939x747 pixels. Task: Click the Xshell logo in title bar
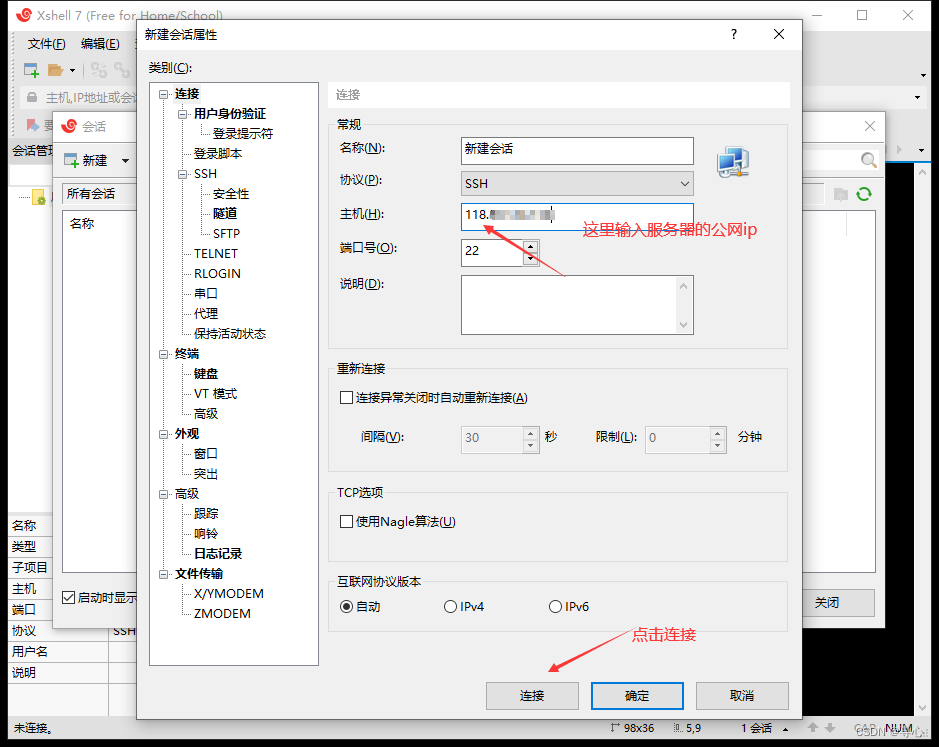point(24,15)
